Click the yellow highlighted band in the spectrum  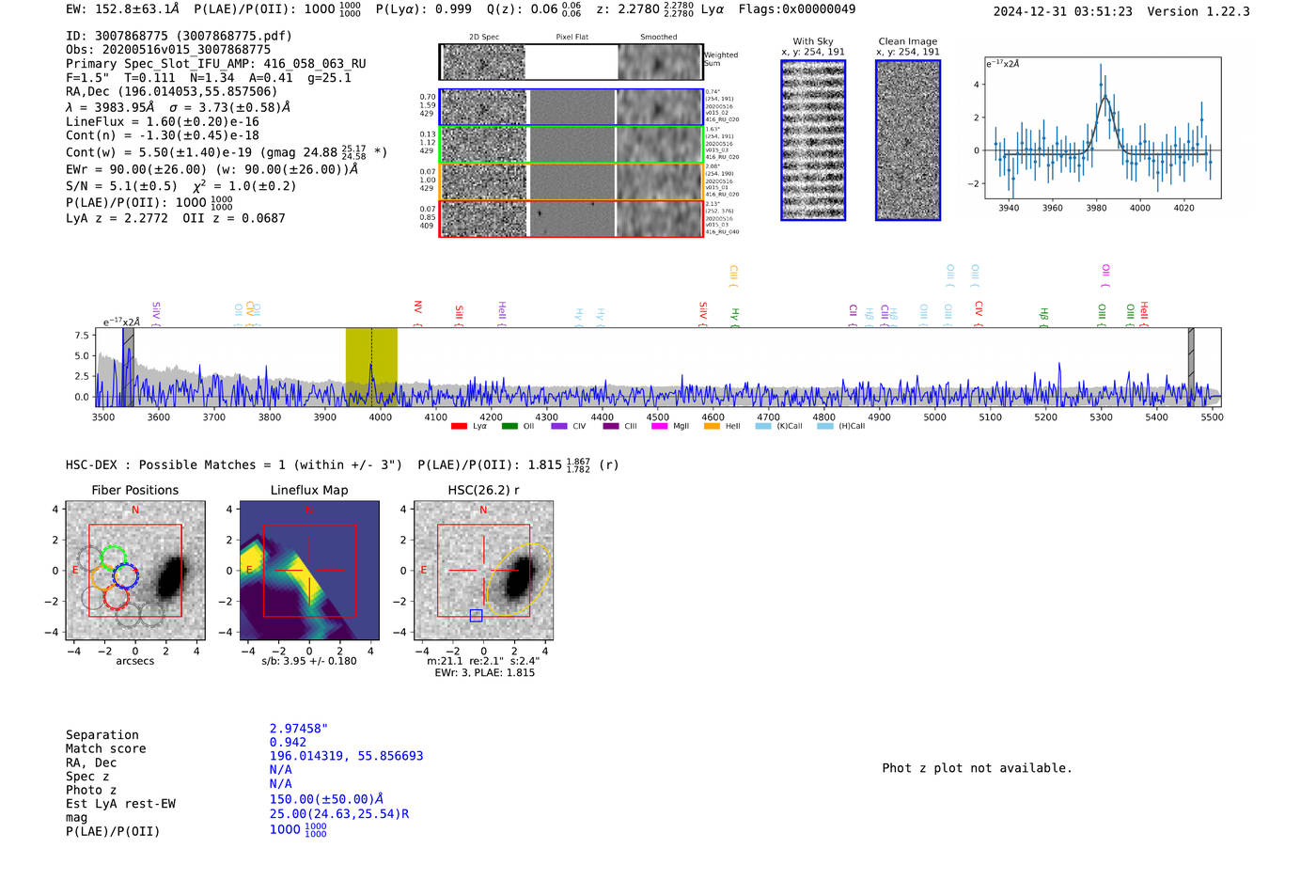click(x=371, y=367)
